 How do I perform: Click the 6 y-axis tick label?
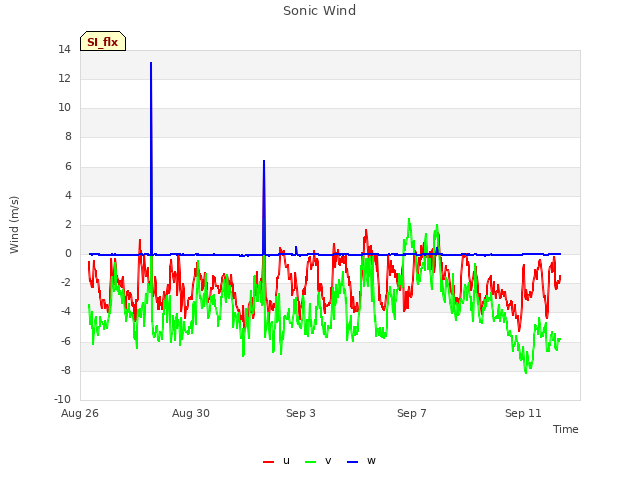[x=68, y=167]
